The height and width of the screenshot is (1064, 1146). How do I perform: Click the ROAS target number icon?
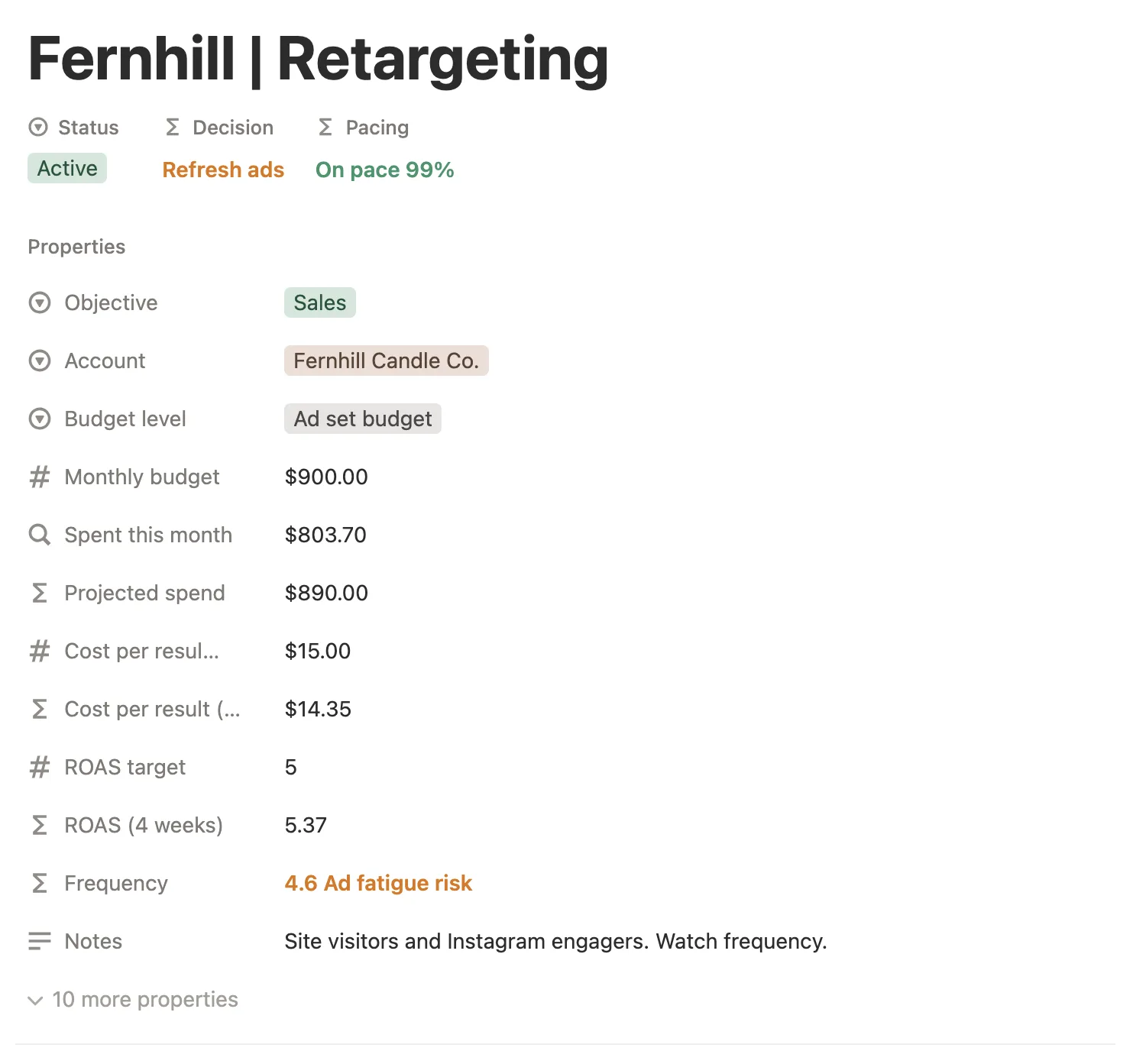40,768
